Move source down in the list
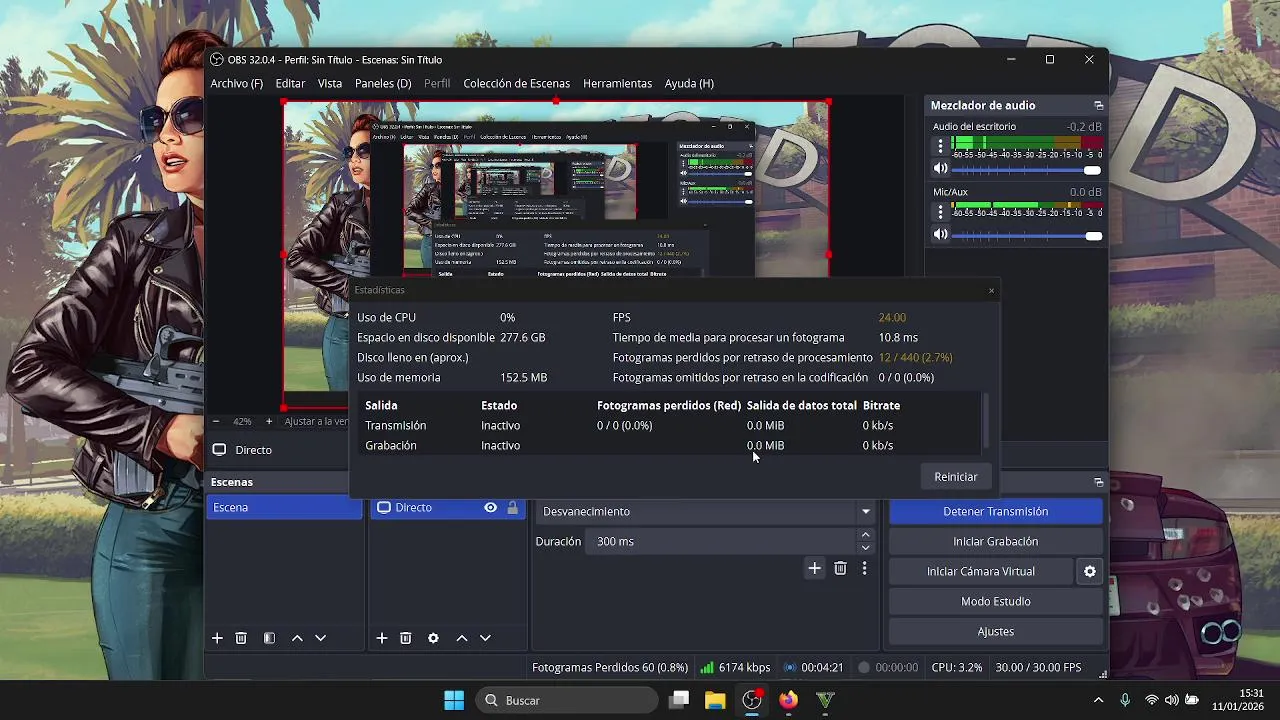 [485, 638]
